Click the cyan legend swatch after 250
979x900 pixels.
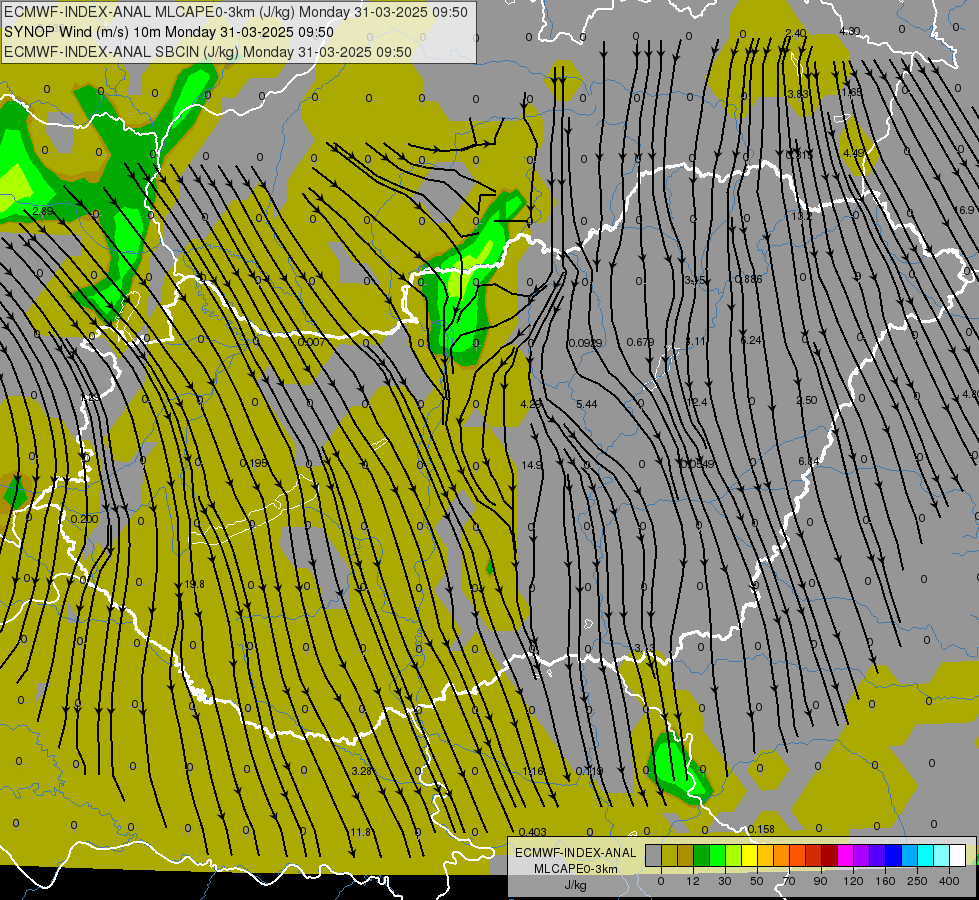click(x=926, y=855)
